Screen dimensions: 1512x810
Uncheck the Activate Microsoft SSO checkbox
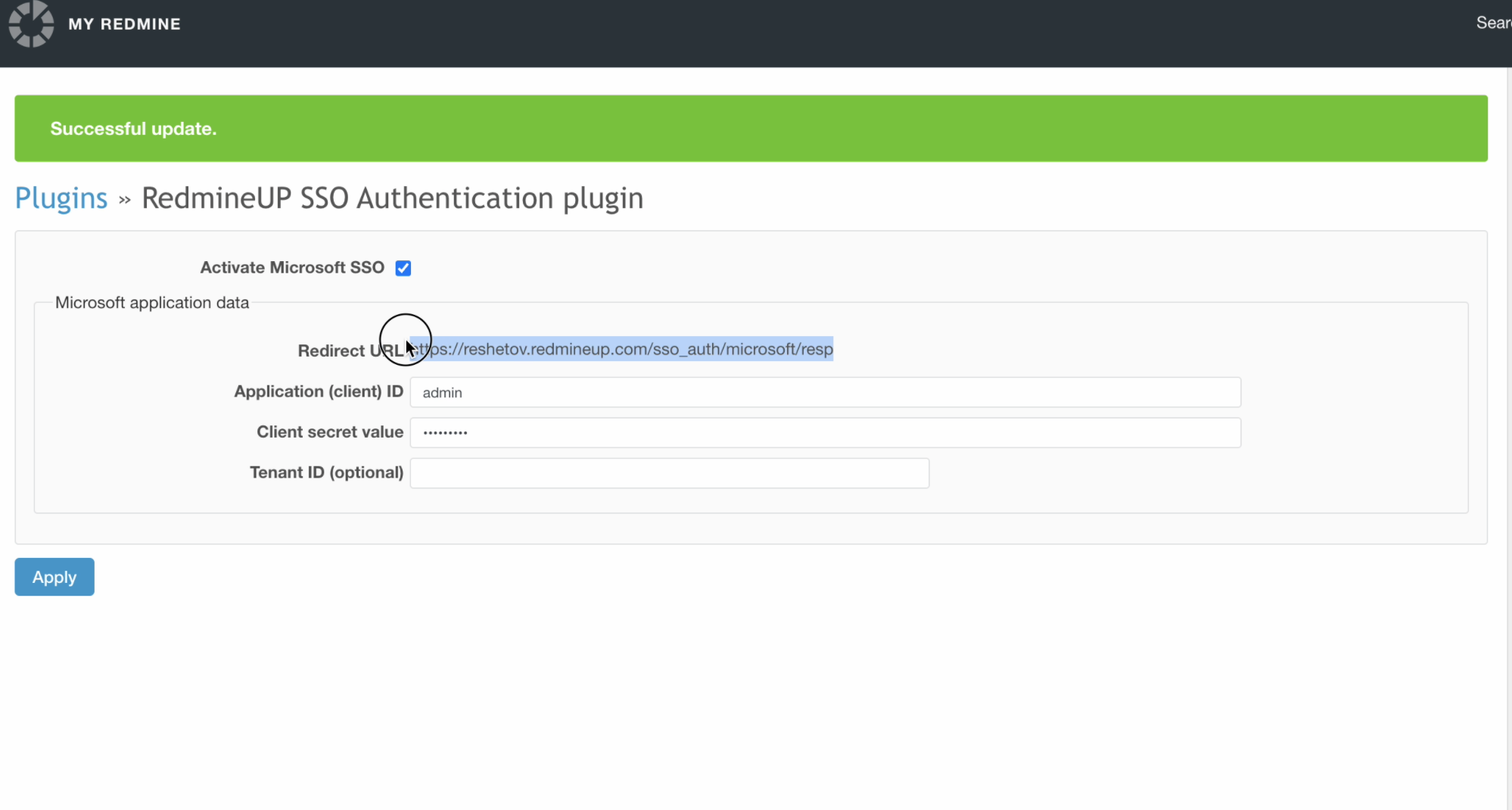point(403,268)
